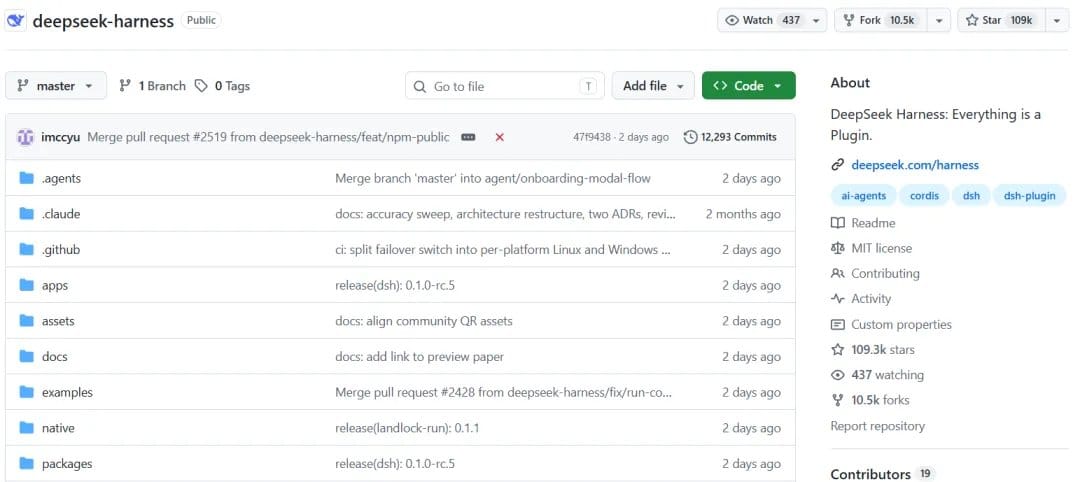The image size is (1080, 482).
Task: Click the native folder icon
Action: coord(27,428)
